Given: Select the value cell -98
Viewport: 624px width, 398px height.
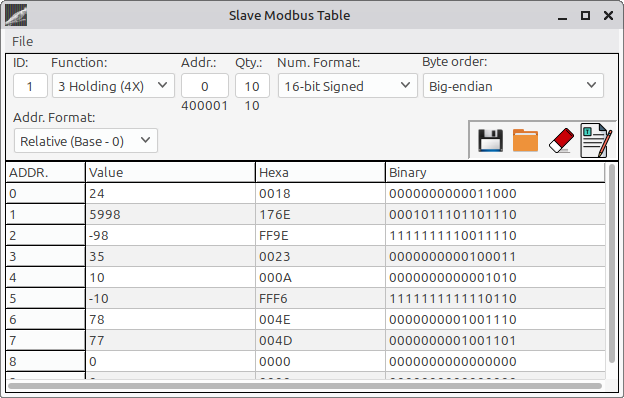Looking at the screenshot, I should pos(170,236).
